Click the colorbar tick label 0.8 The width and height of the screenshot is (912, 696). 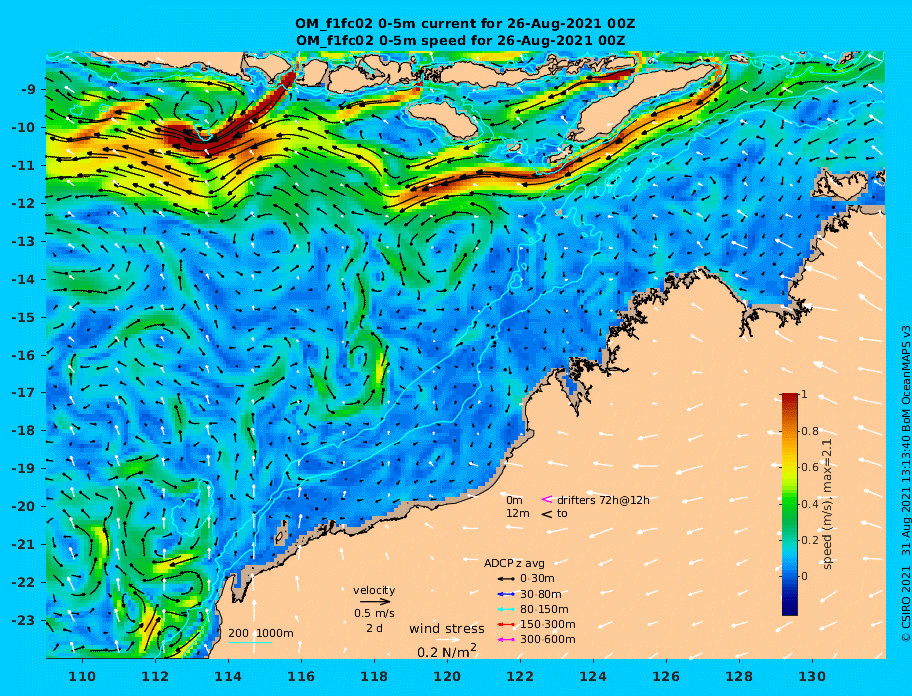coord(810,431)
